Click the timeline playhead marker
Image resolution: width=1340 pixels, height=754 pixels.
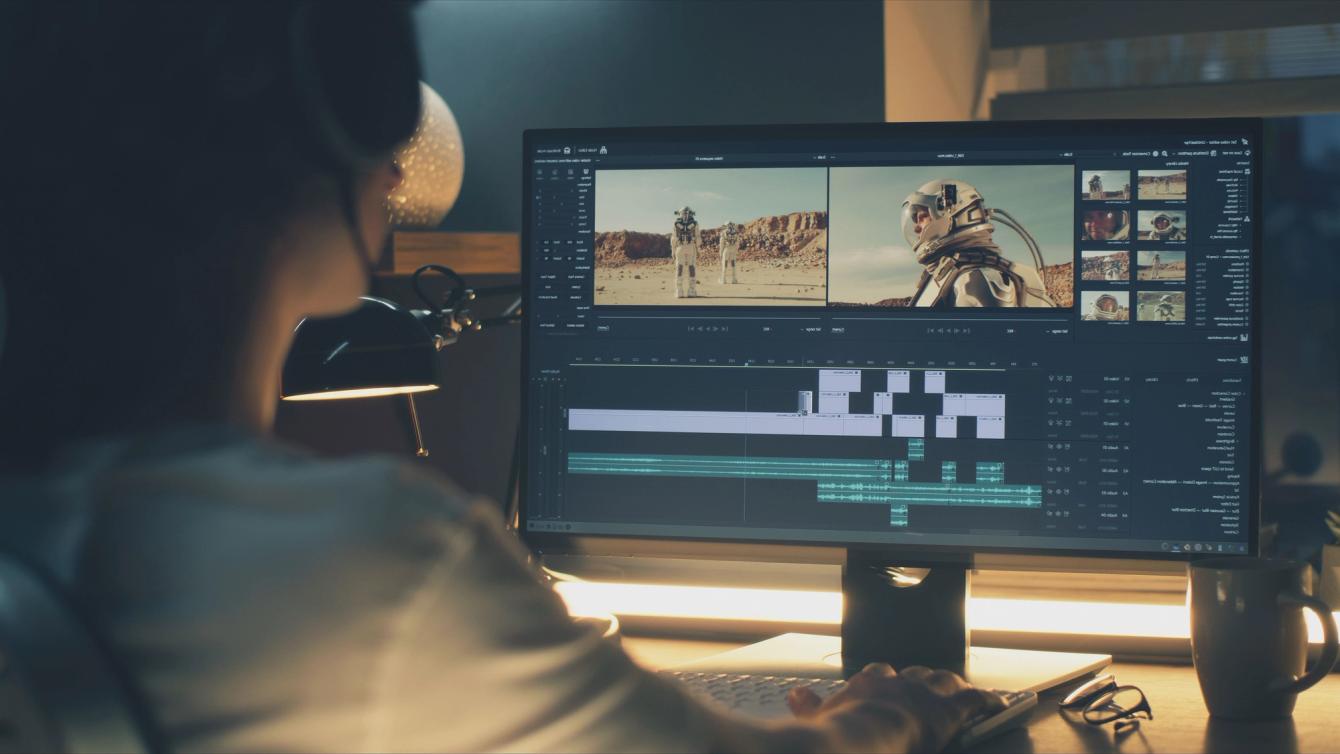point(746,364)
